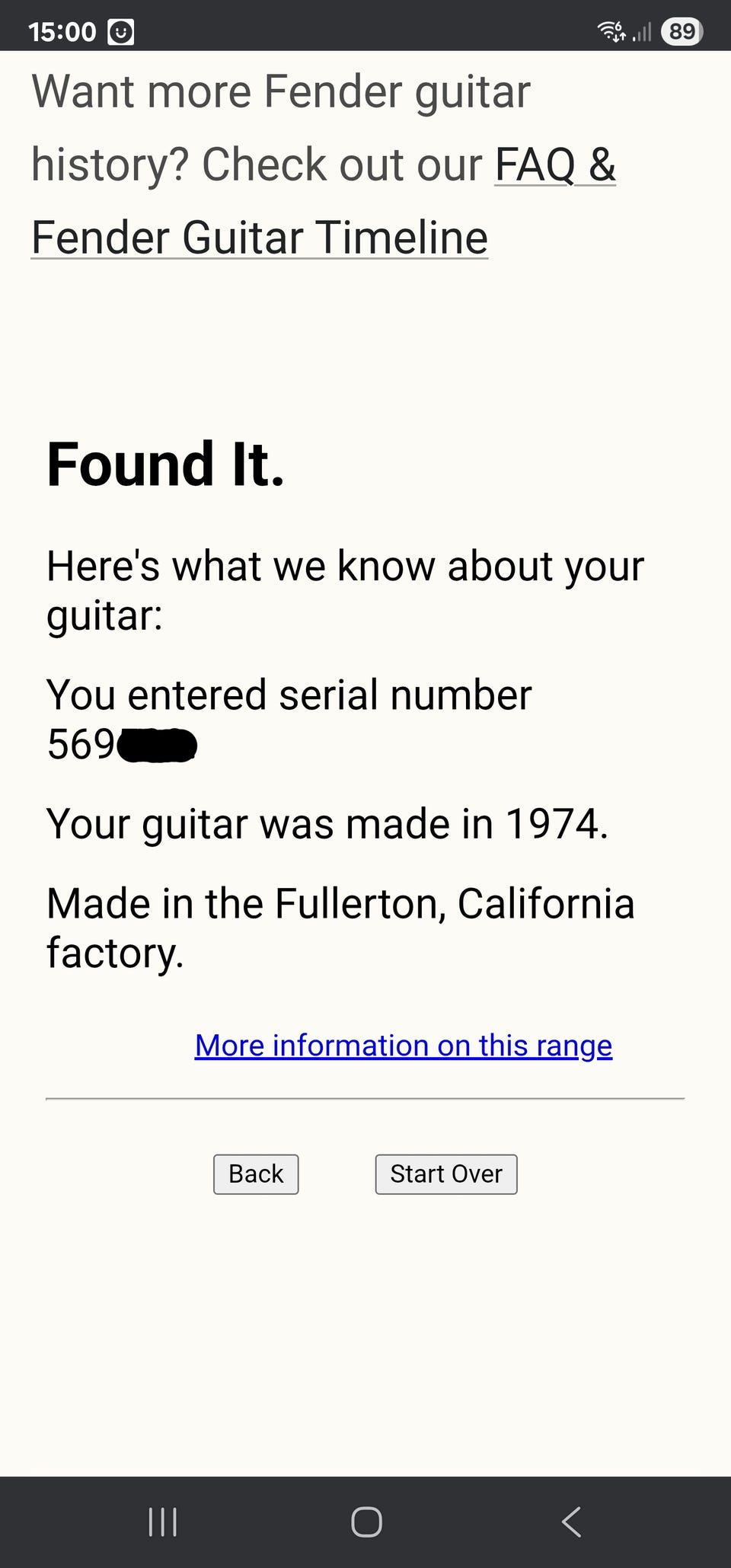Screen dimensions: 731x1568
Task: Tap the system back arrow in navigation bar
Action: click(x=571, y=1522)
